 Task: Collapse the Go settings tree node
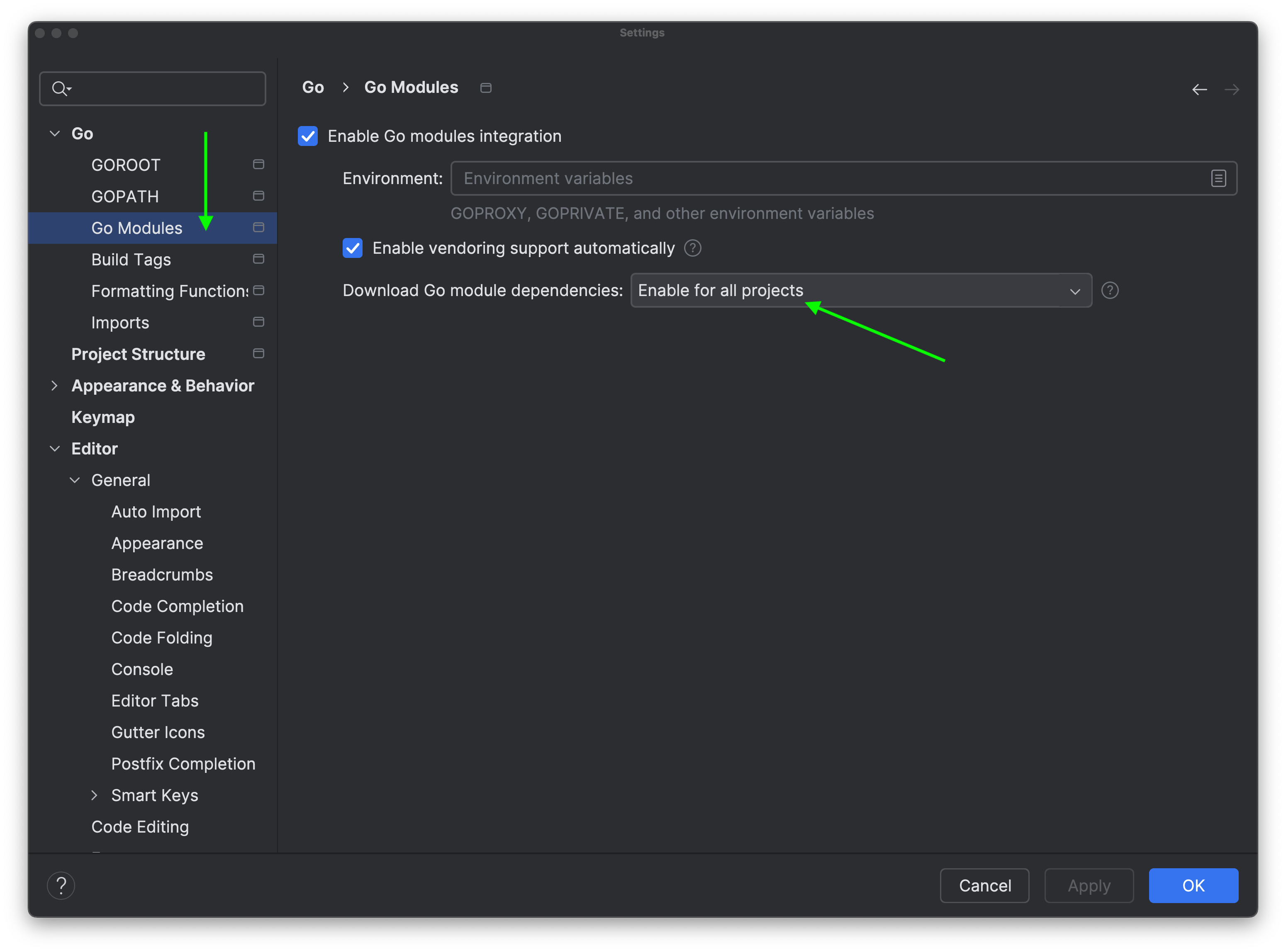[55, 134]
